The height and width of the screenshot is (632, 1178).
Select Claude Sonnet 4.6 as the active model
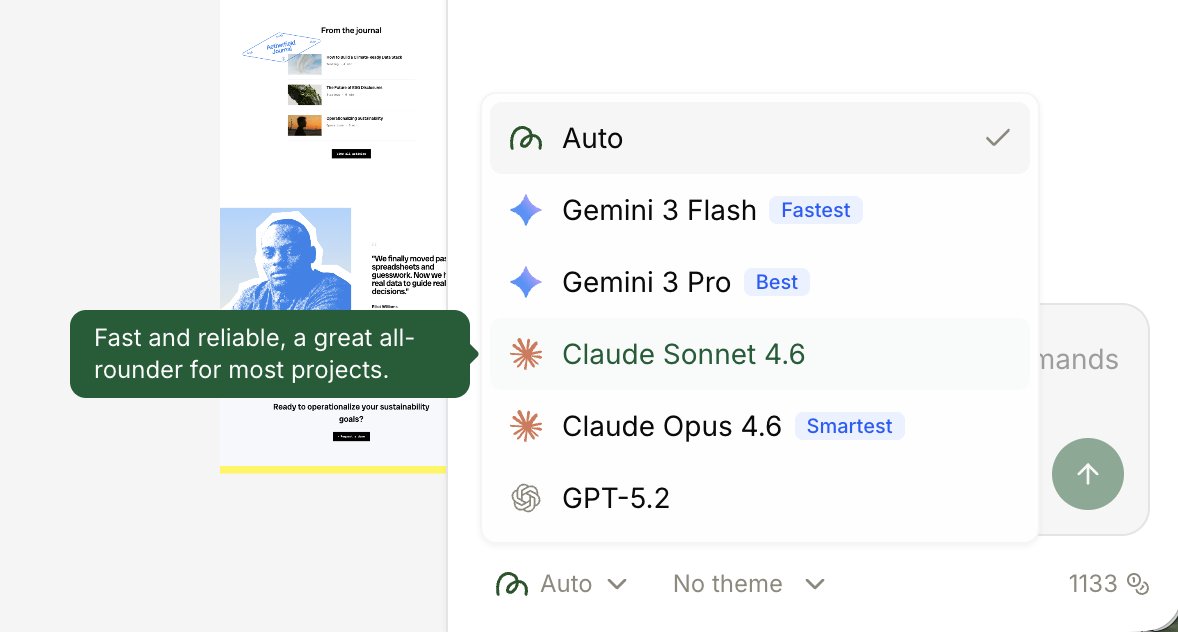coord(684,354)
